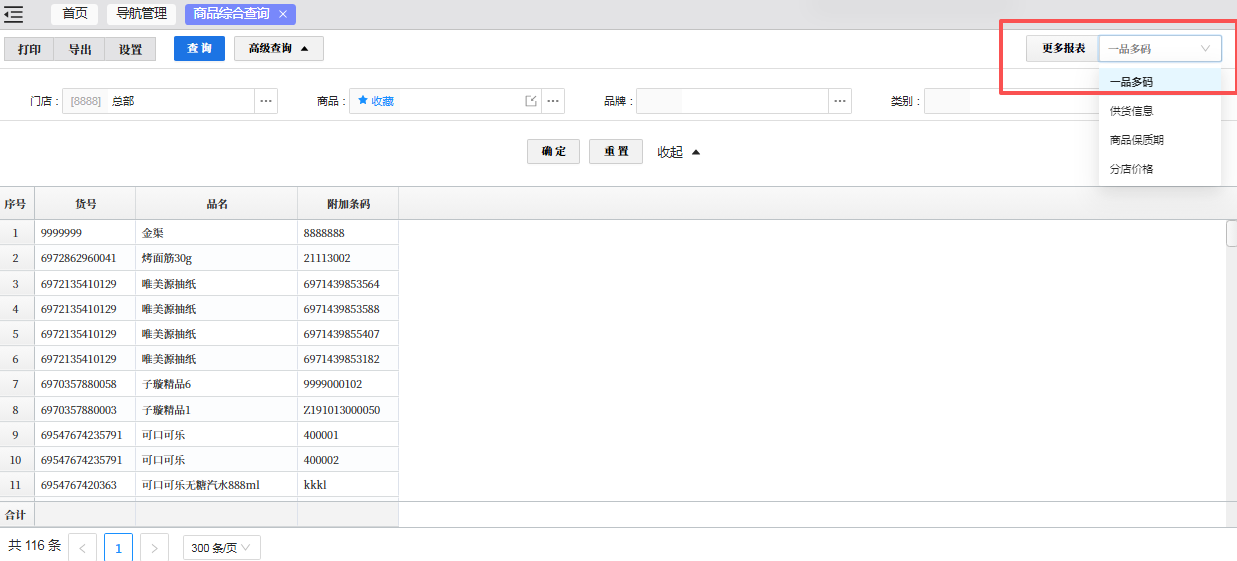
Task: Choose 一品多码 from the dropdown list
Action: (x=1160, y=82)
